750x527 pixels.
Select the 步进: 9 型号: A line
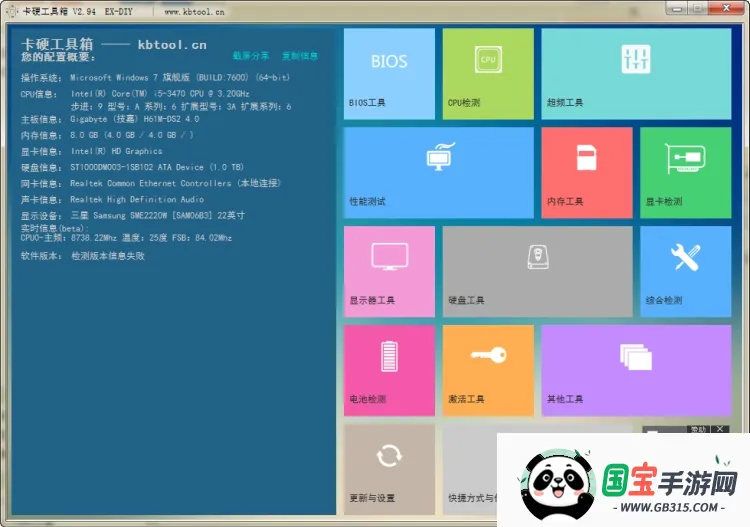[x=181, y=107]
